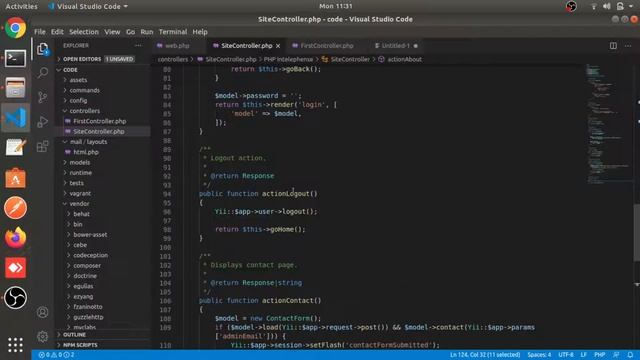The height and width of the screenshot is (360, 640).
Task: Expand the commands folder
Action: [103, 90]
